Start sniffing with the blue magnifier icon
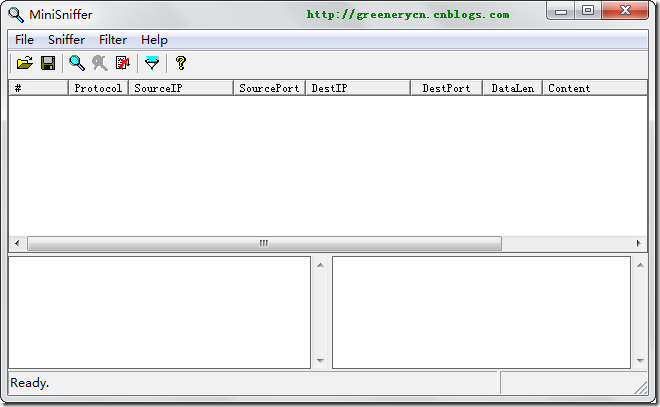The height and width of the screenshot is (407, 660). [77, 63]
